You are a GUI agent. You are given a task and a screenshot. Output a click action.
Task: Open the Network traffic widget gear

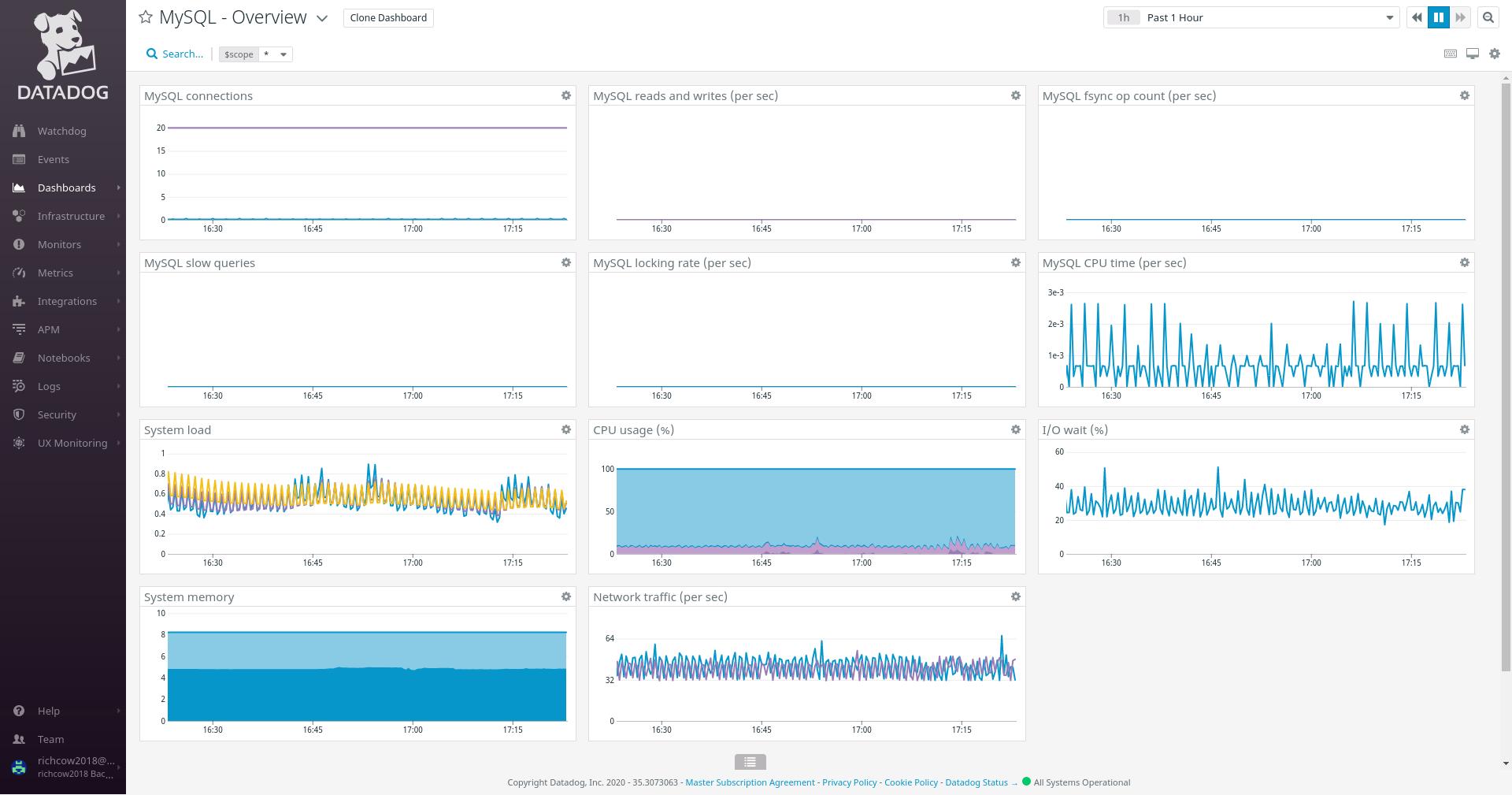(1015, 596)
